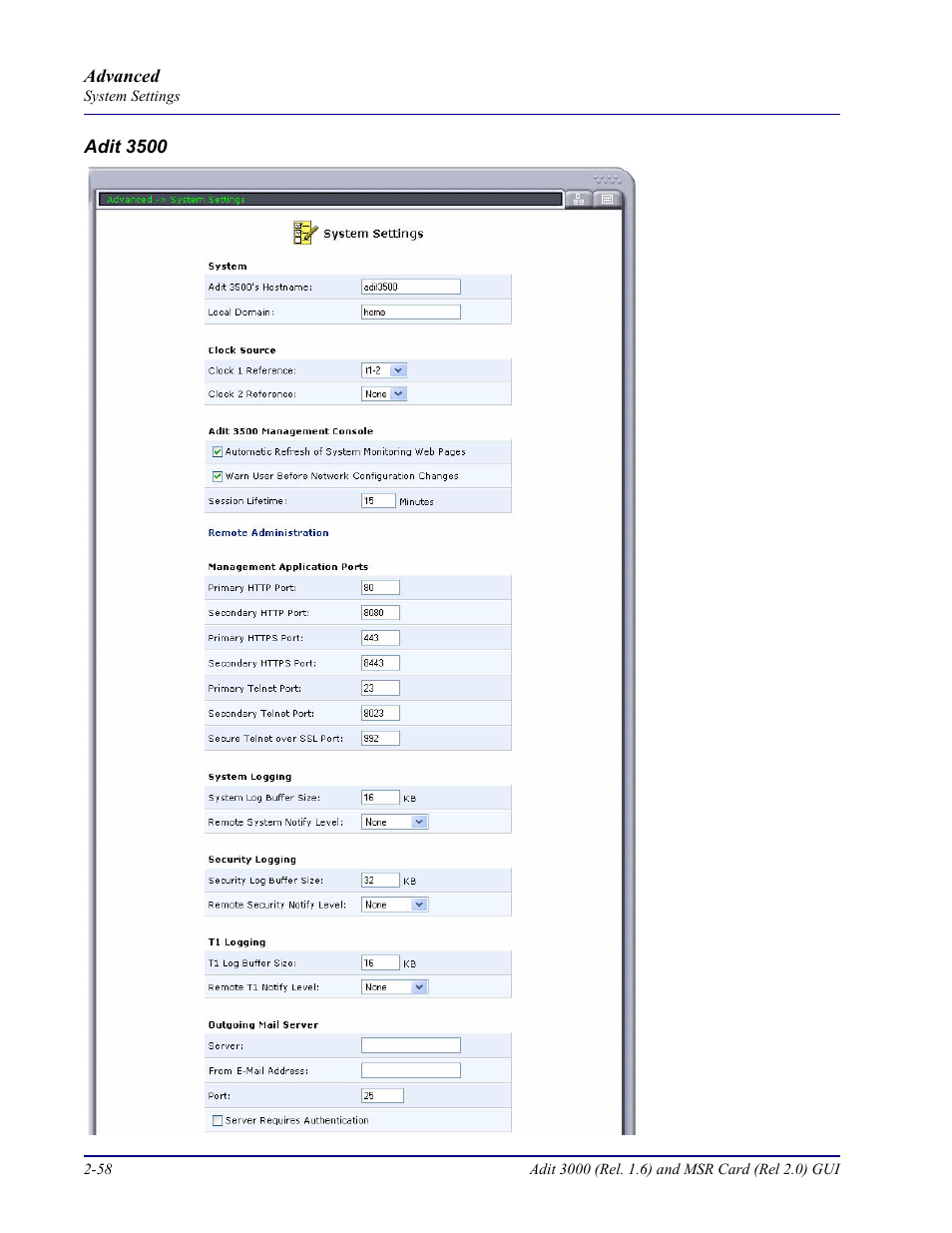This screenshot has width=952, height=1233.
Task: Open the Remote Administration link
Action: click(x=268, y=533)
